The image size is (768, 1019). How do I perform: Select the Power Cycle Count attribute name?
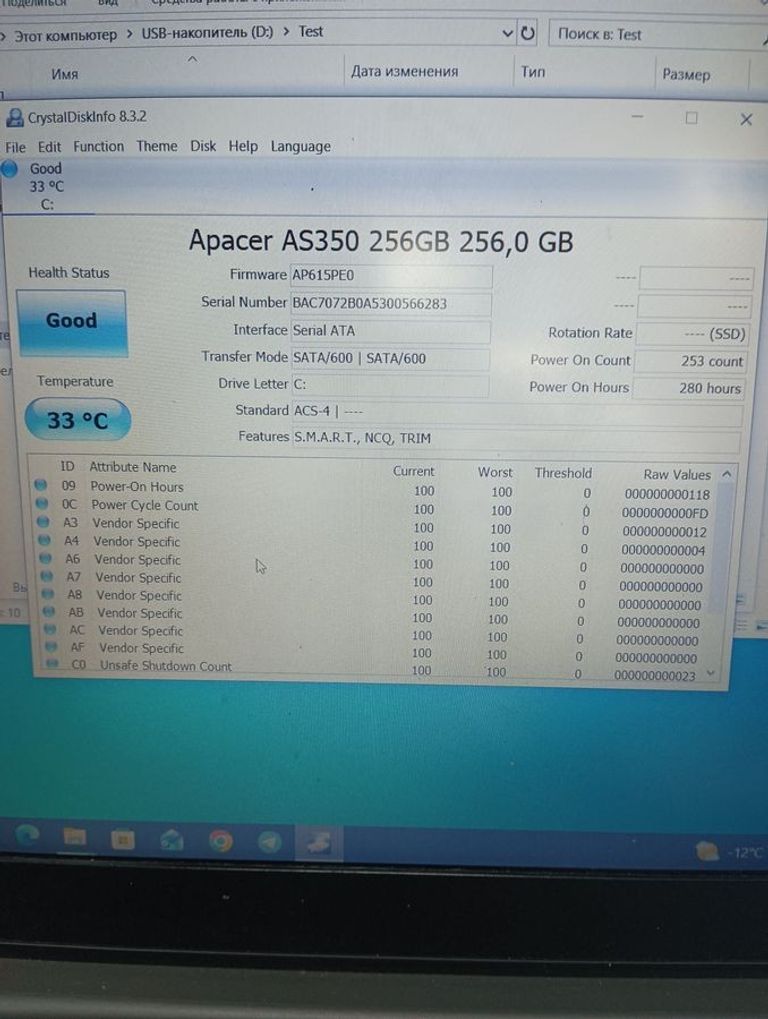tap(145, 505)
